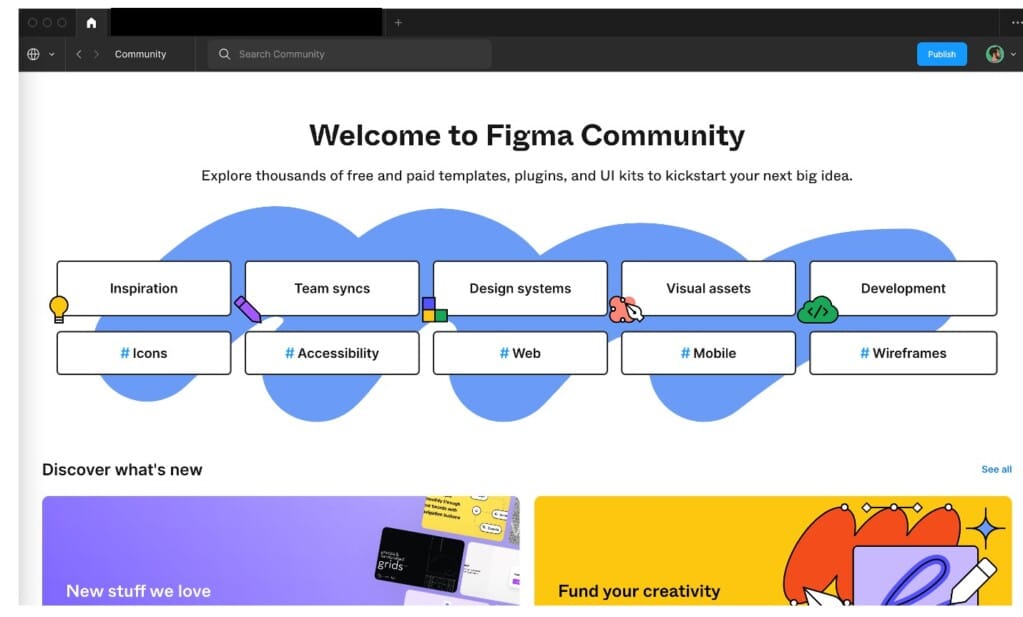Click the Publish button
Viewport: 1023px width, 617px height.
941,54
